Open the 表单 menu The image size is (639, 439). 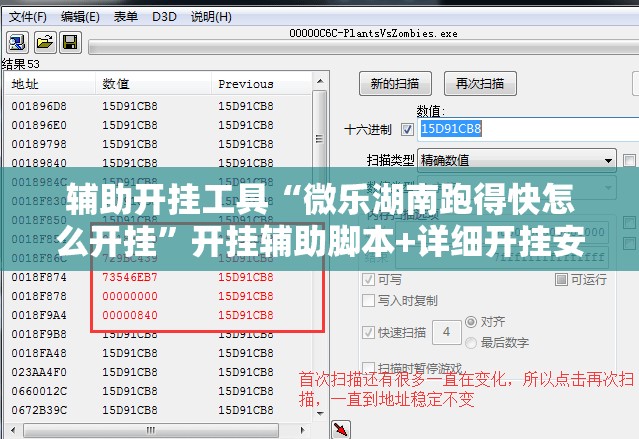pos(126,17)
